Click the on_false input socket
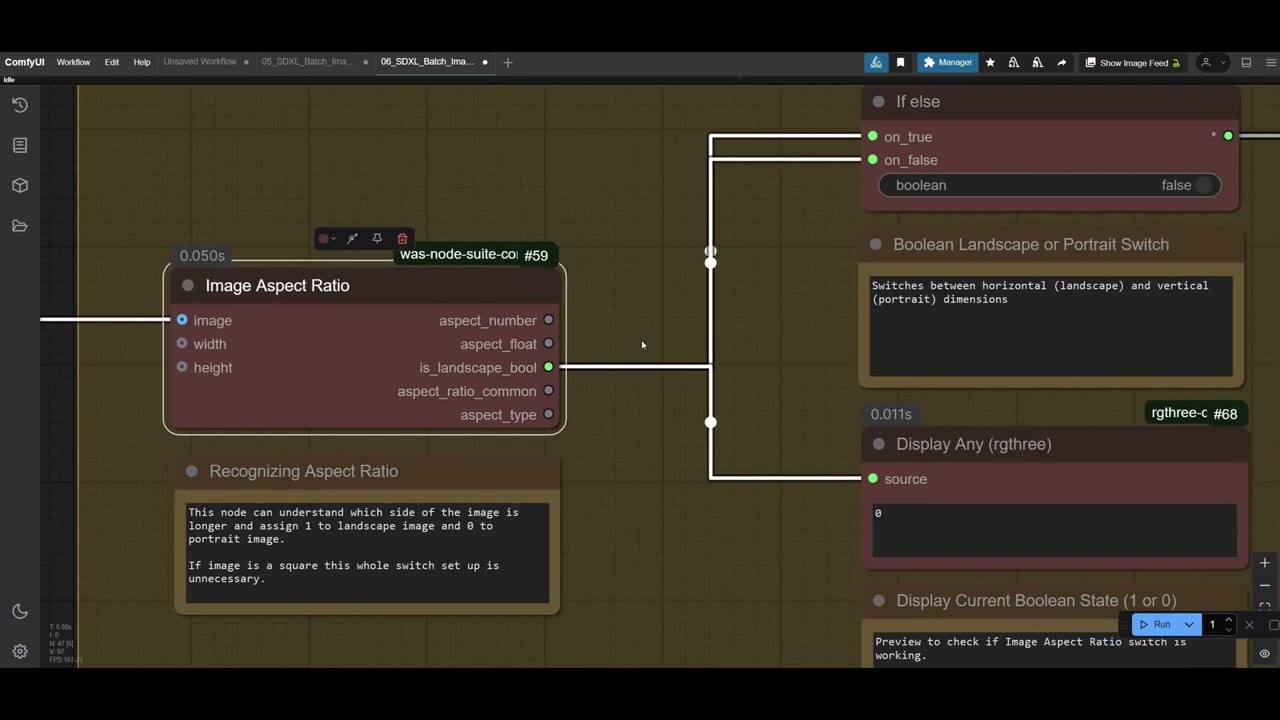The image size is (1280, 720). tap(873, 160)
